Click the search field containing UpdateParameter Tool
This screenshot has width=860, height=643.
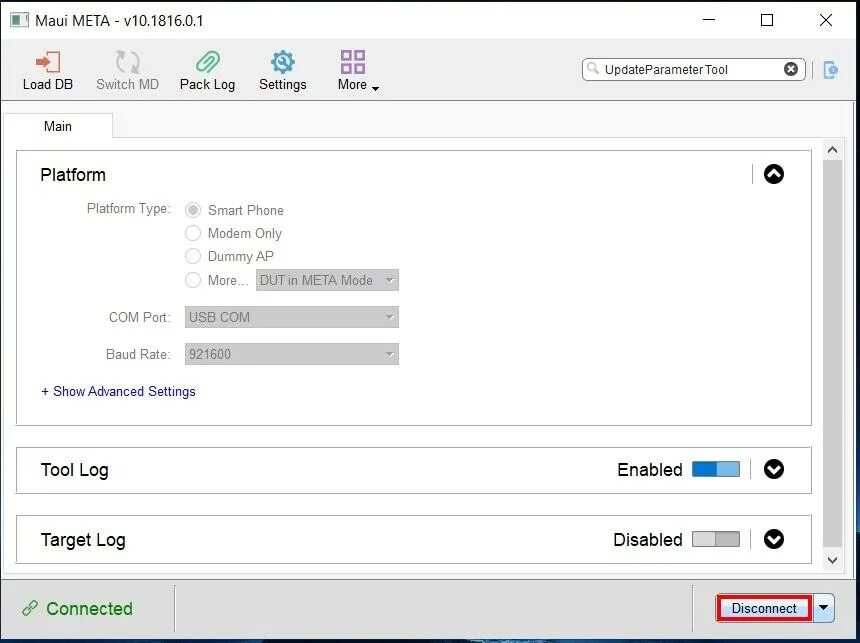[693, 70]
